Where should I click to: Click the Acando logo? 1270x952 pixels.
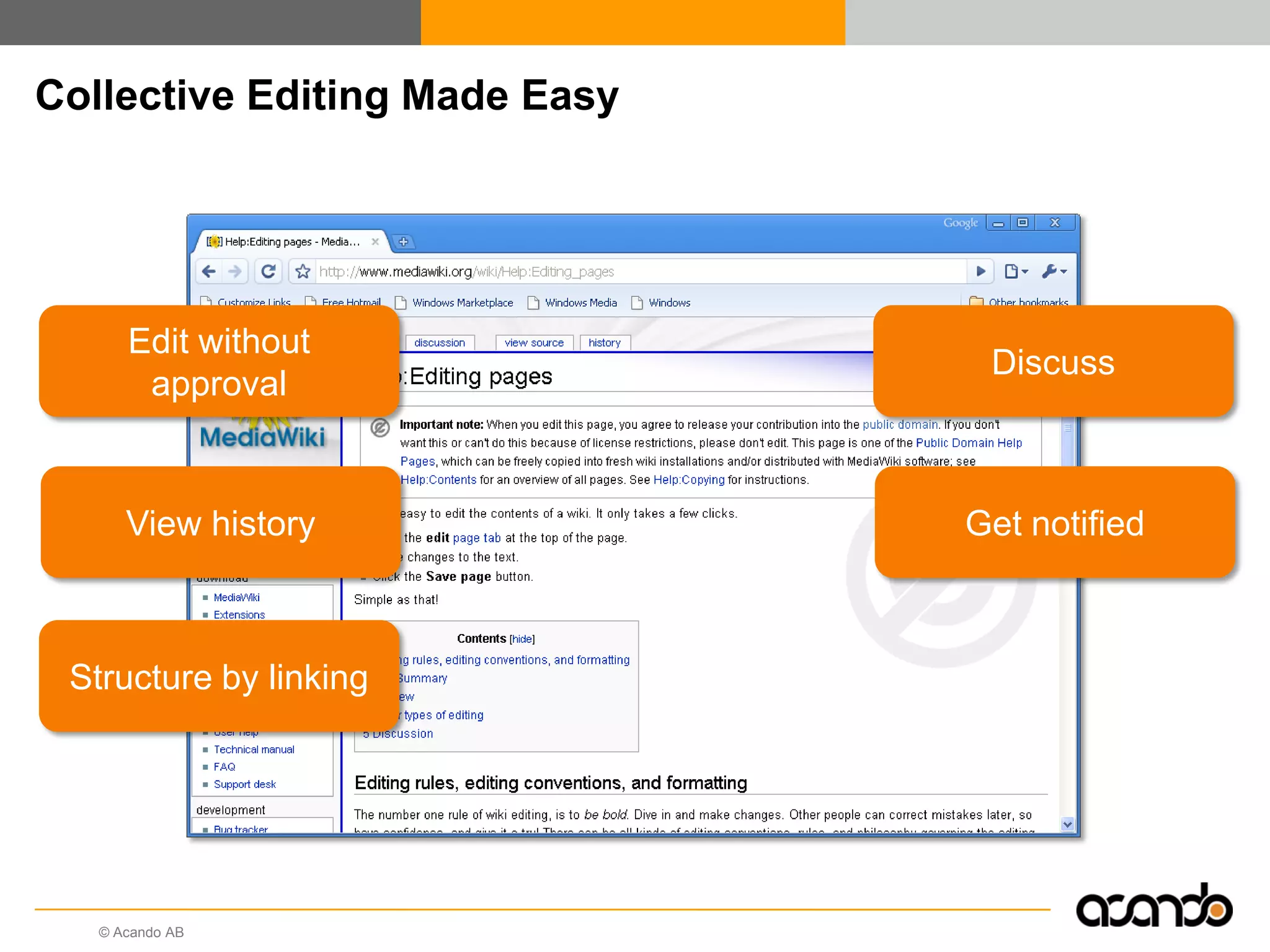coord(1154,906)
